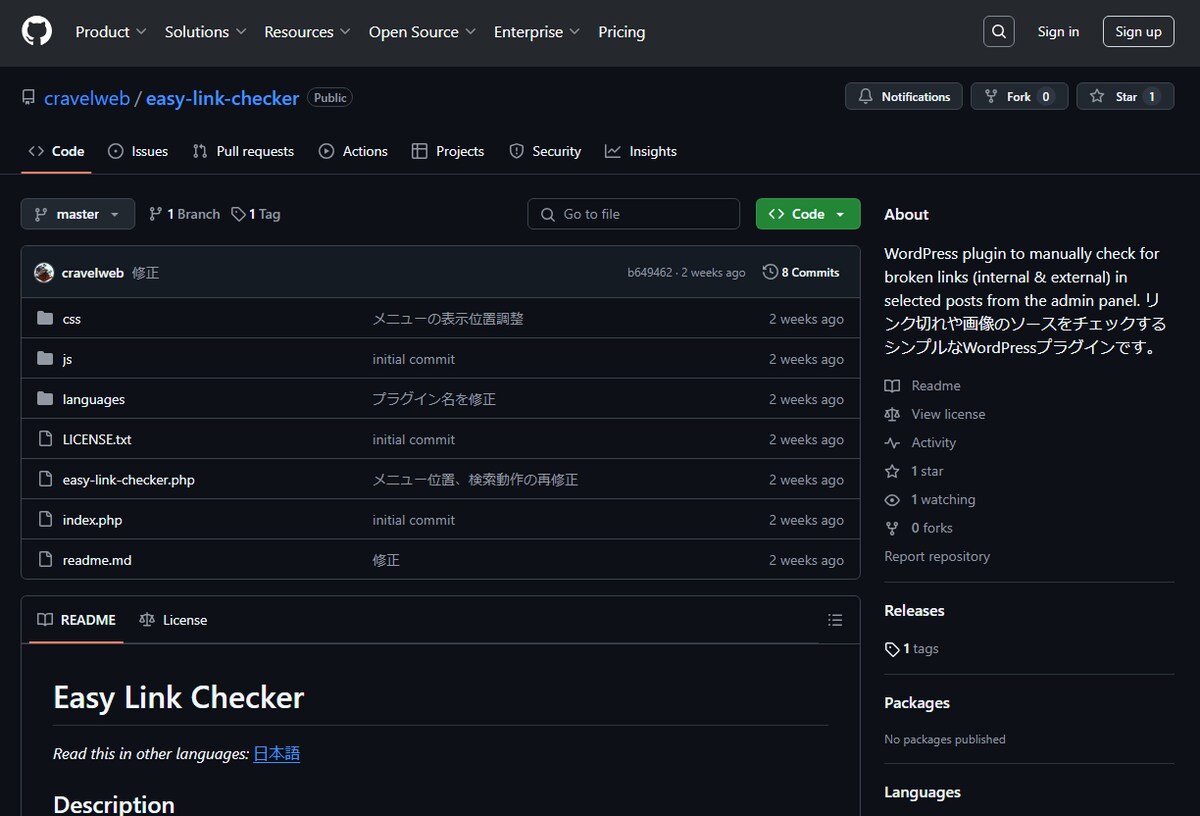Click the 1 Branch link
1200x816 pixels.
pos(184,214)
